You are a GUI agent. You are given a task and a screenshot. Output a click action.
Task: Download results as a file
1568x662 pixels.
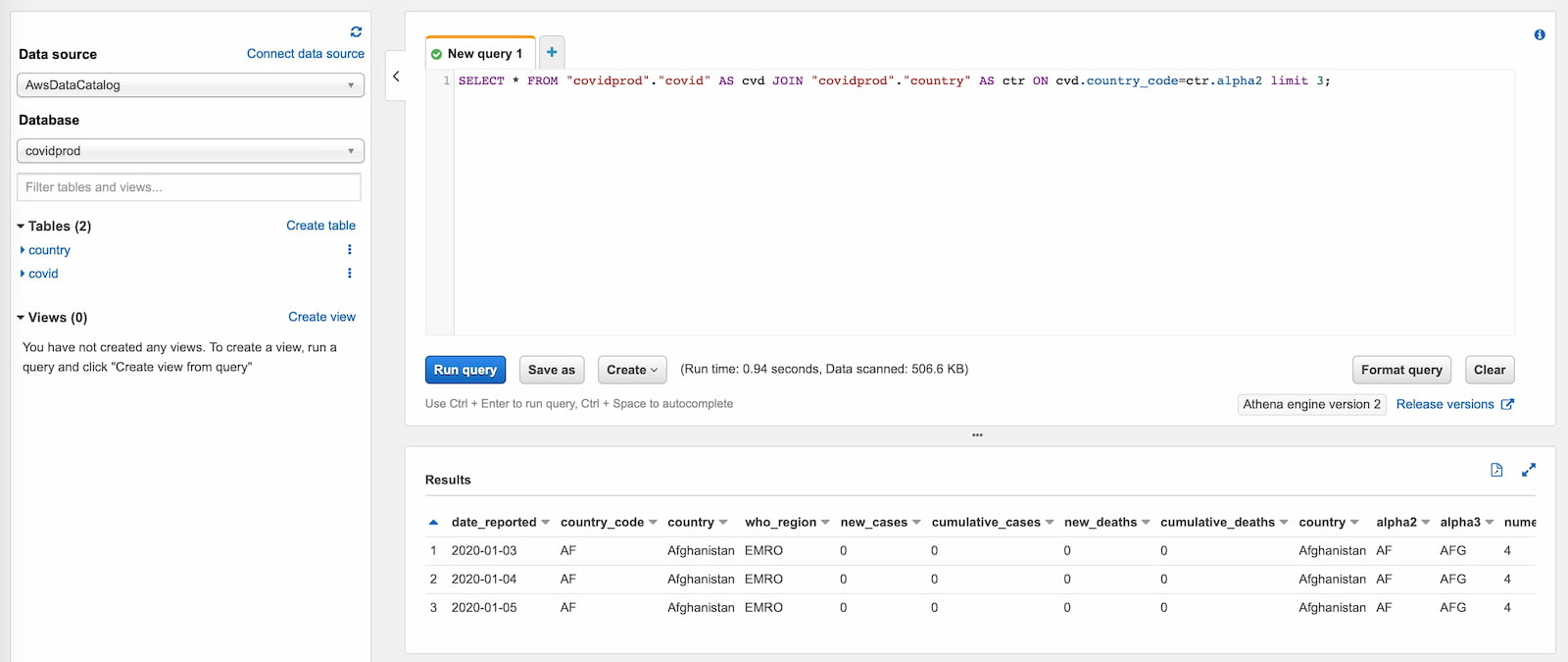1496,470
